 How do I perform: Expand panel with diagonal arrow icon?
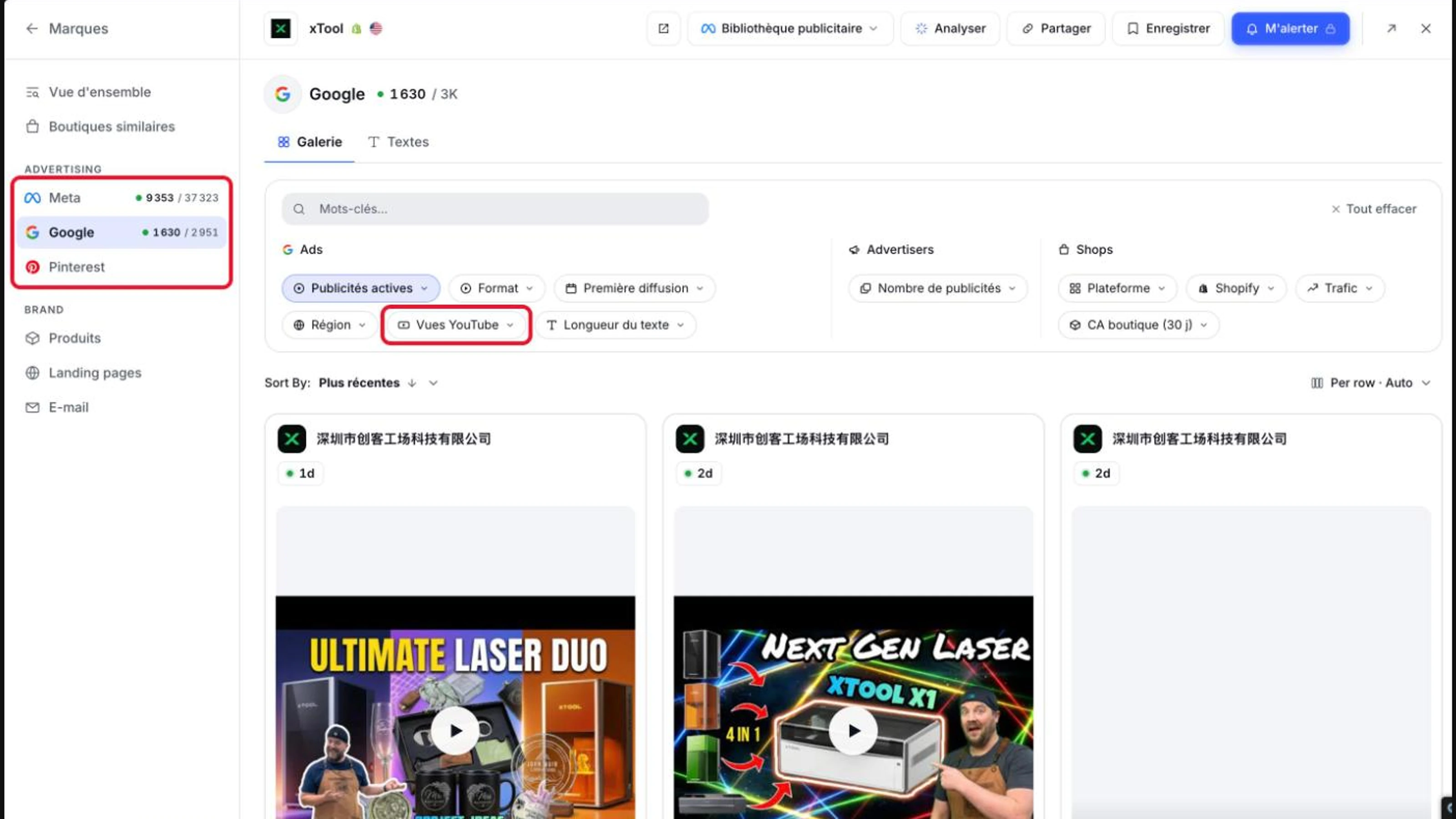pos(1391,28)
